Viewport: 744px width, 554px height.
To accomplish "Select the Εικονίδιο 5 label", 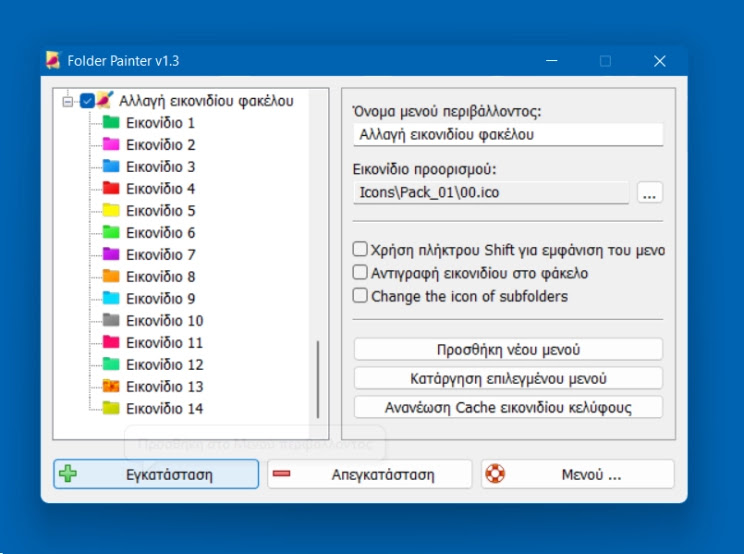I will [160, 211].
